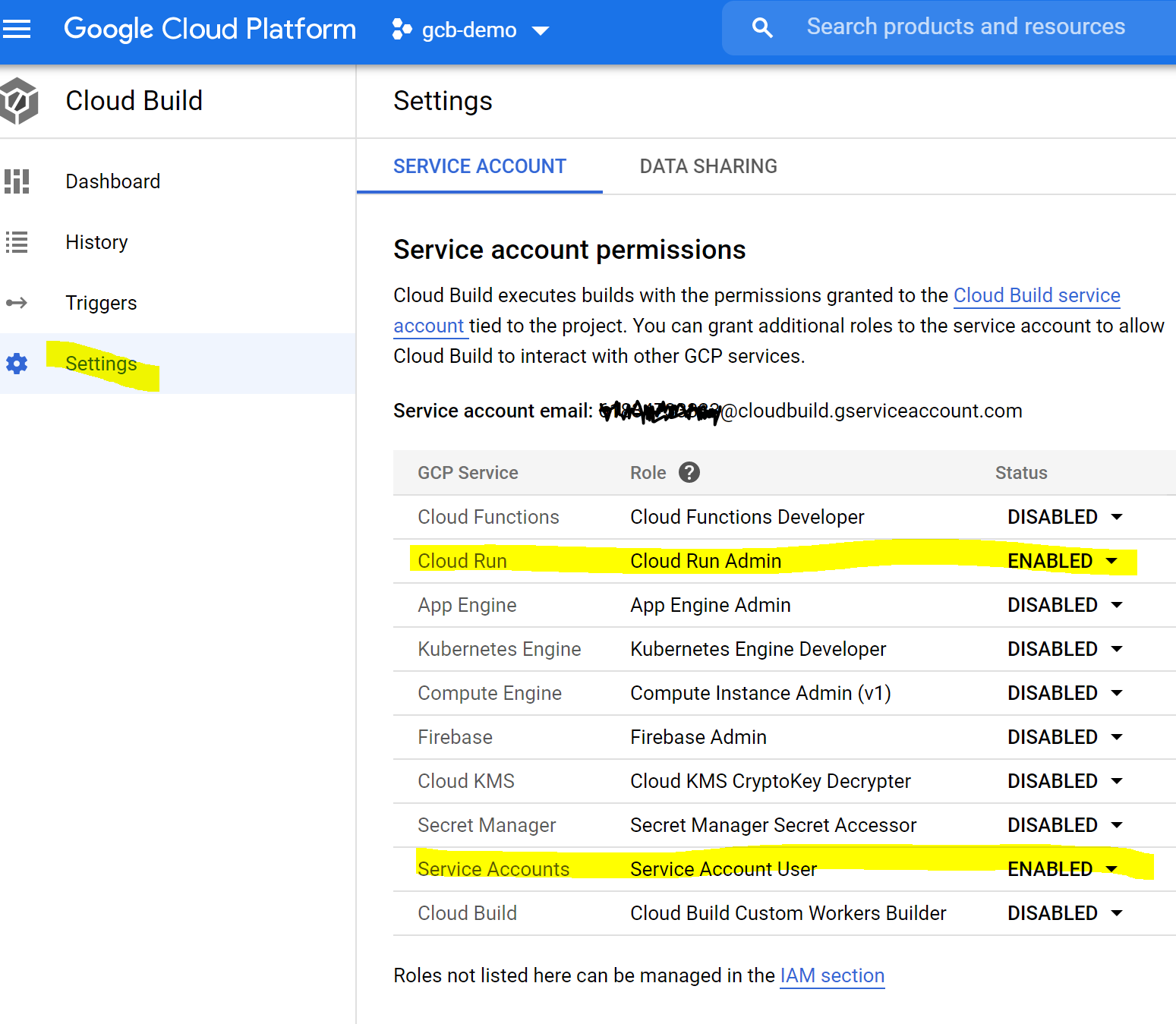1176x1024 pixels.
Task: Open Cloud Build Custom Workers status dropdown
Action: coord(1064,913)
